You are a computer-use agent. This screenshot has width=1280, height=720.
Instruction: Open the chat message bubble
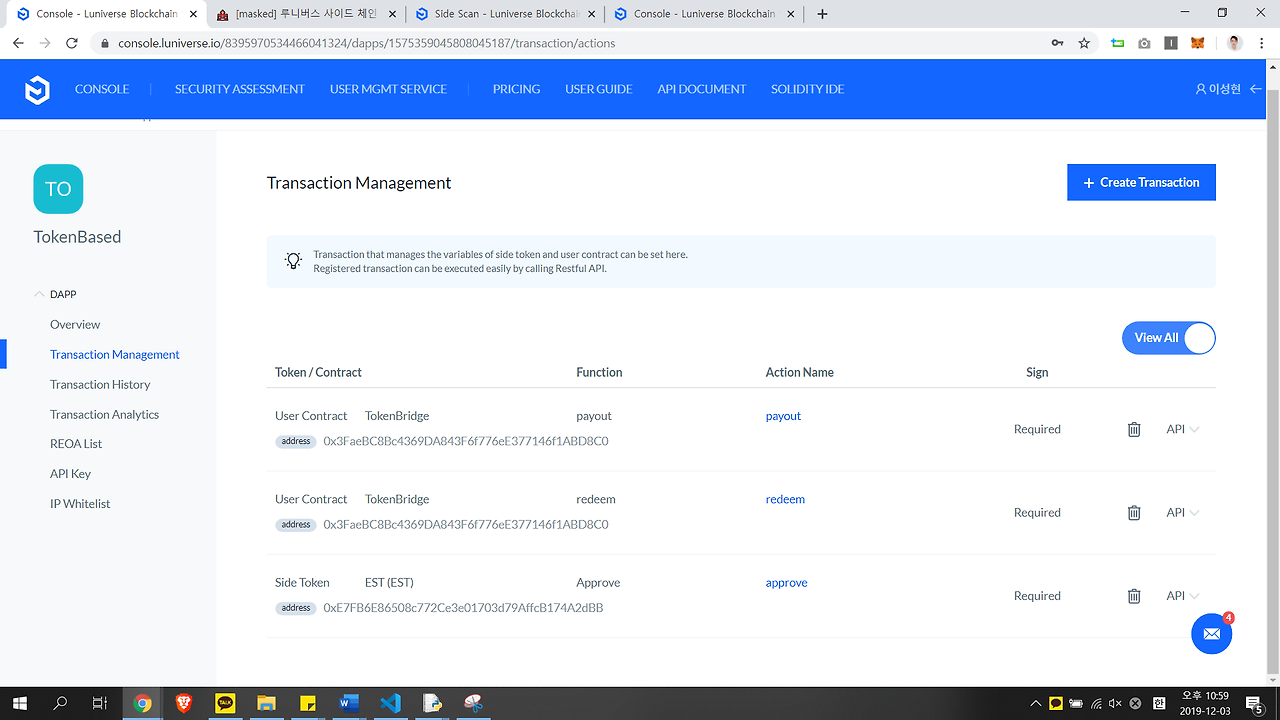coord(1211,634)
